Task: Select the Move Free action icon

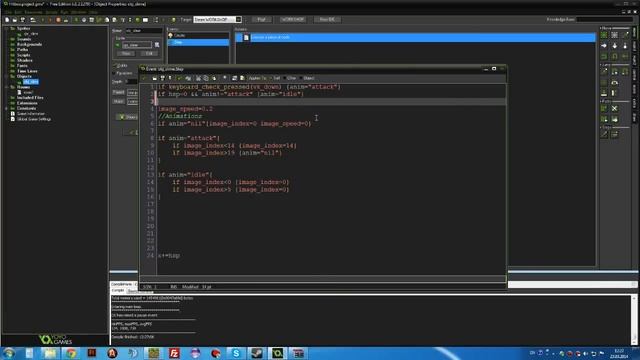Action: 615,35
